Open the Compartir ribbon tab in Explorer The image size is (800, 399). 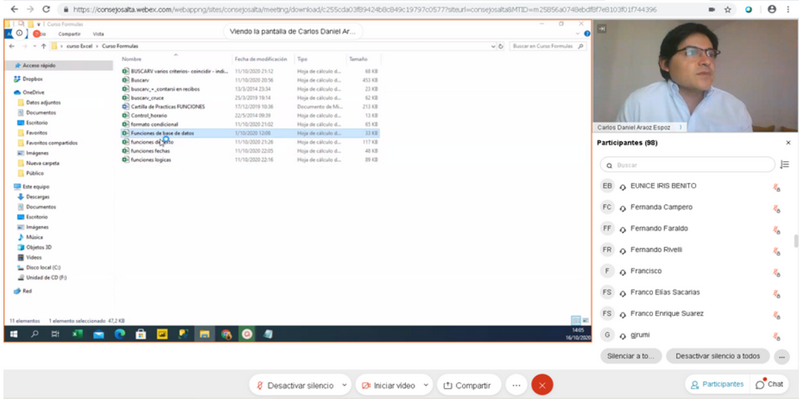(x=69, y=34)
